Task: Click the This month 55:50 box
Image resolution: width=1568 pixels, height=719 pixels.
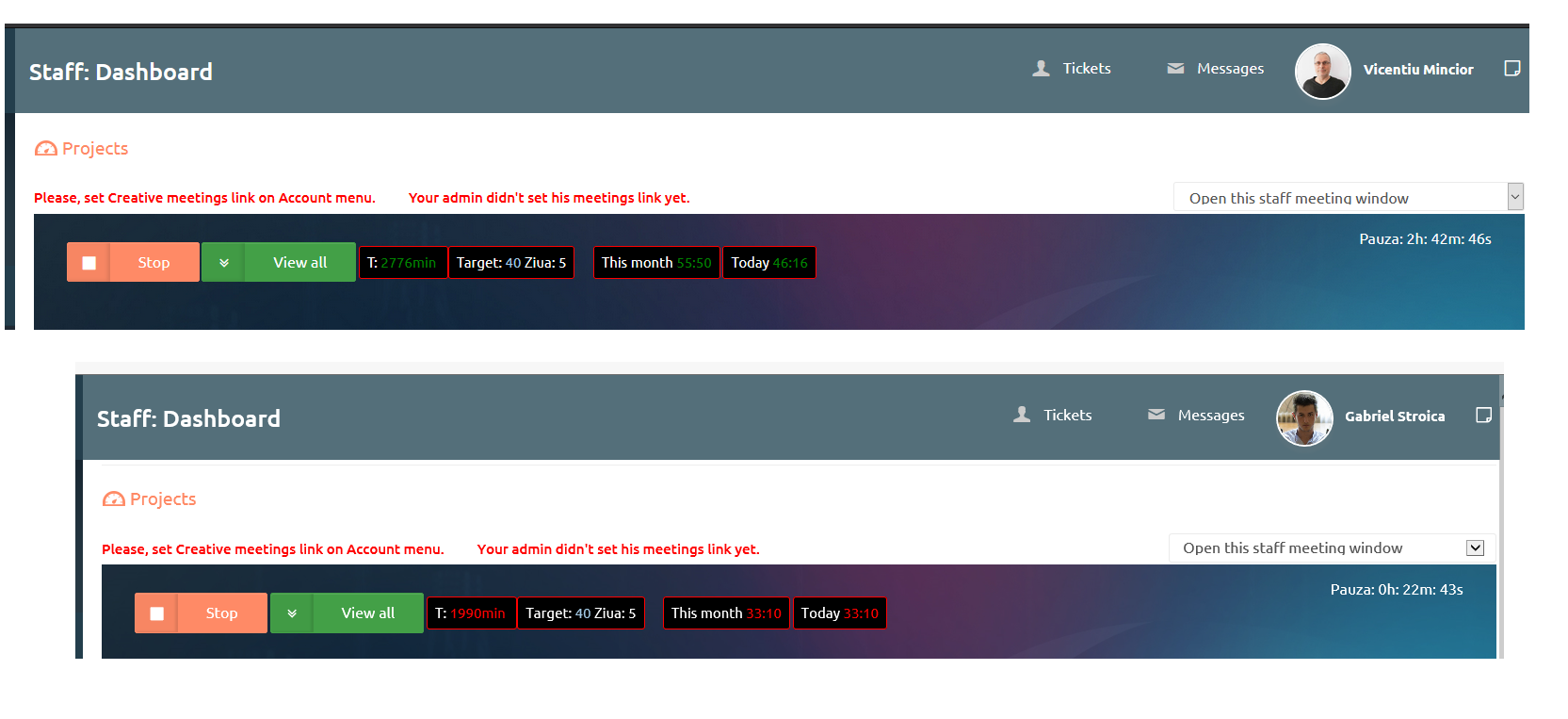Action: (x=656, y=263)
